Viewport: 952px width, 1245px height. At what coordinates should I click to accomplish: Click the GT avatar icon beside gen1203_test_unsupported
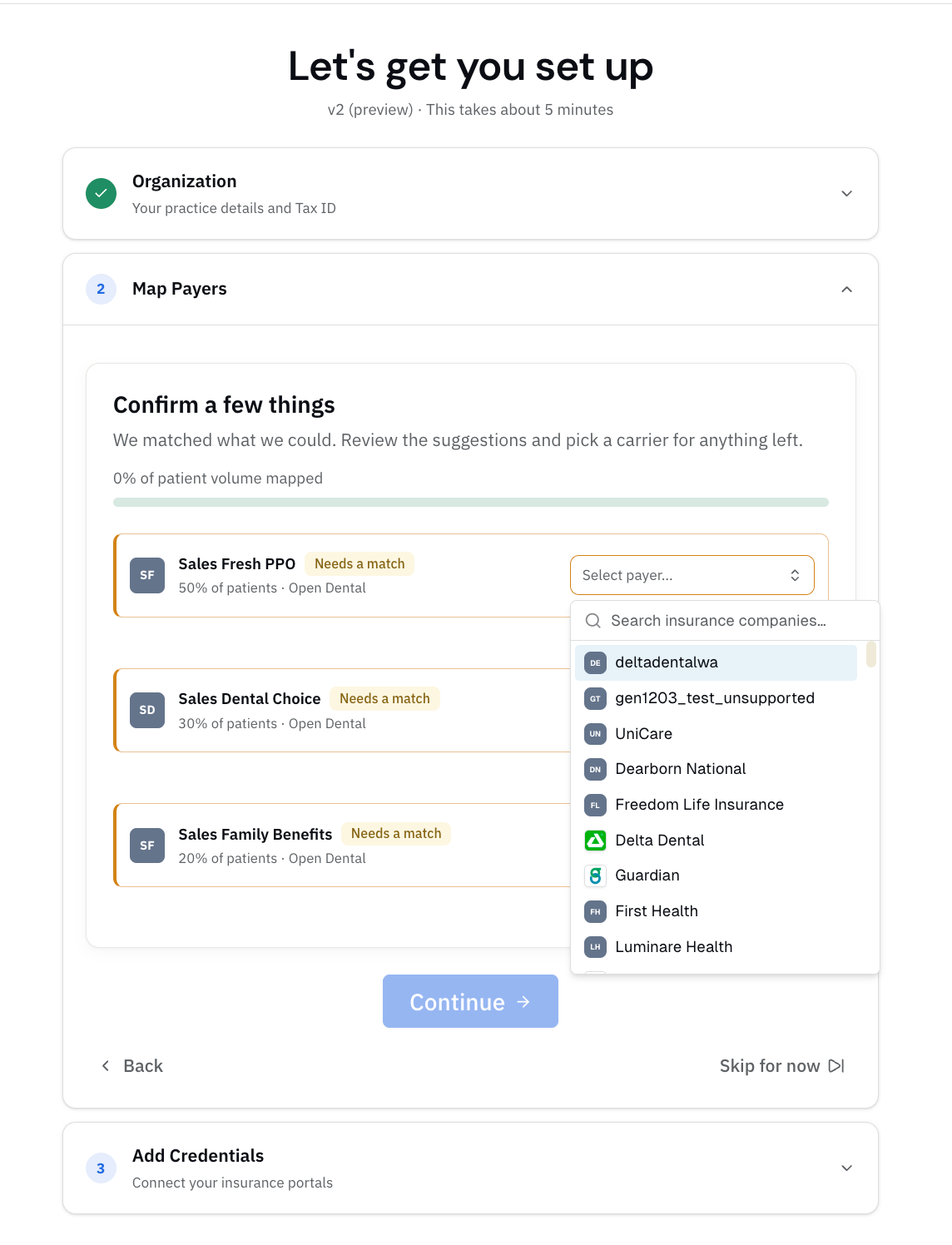(x=595, y=698)
